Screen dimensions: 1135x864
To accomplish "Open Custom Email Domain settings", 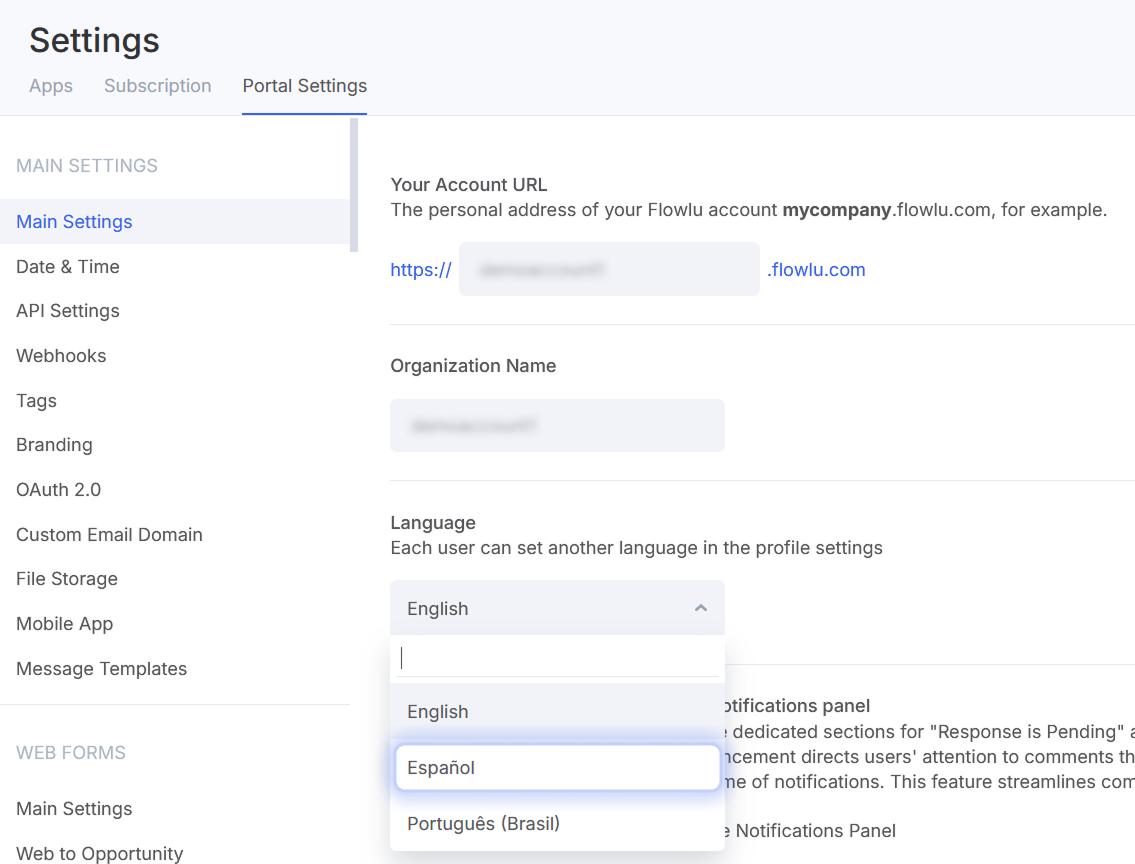I will coord(109,535).
